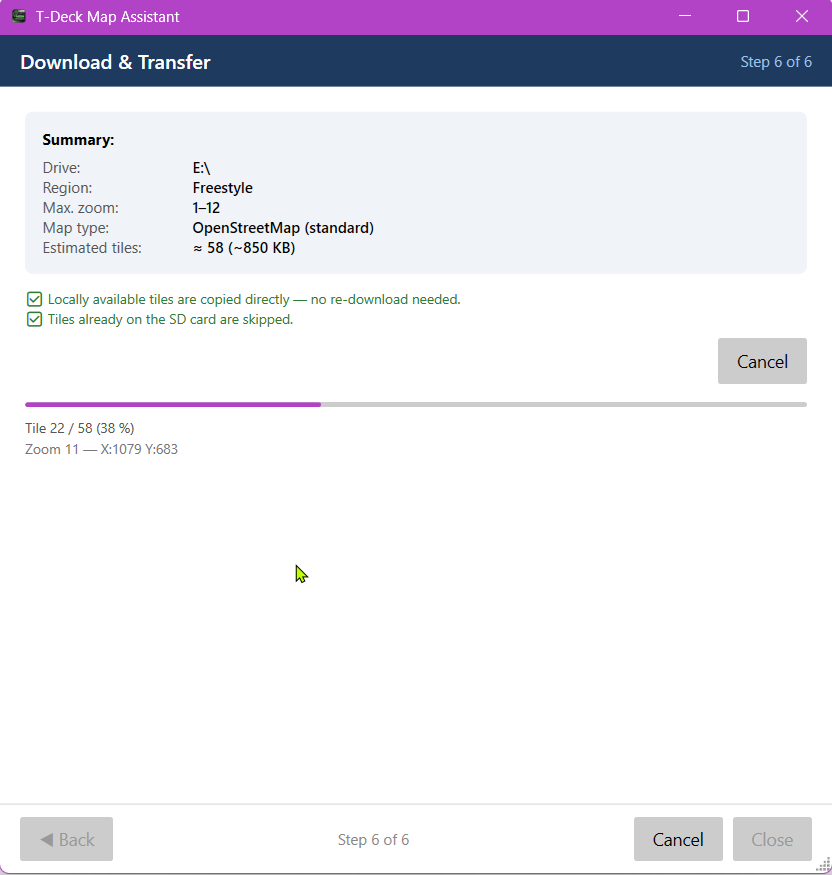Click the 'Region:' label

pos(68,188)
